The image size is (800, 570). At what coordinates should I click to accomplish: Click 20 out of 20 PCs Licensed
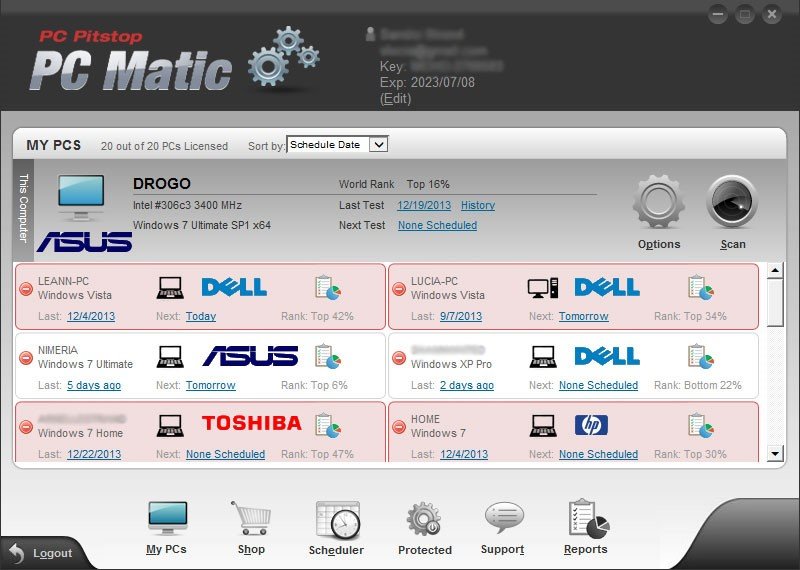click(164, 146)
